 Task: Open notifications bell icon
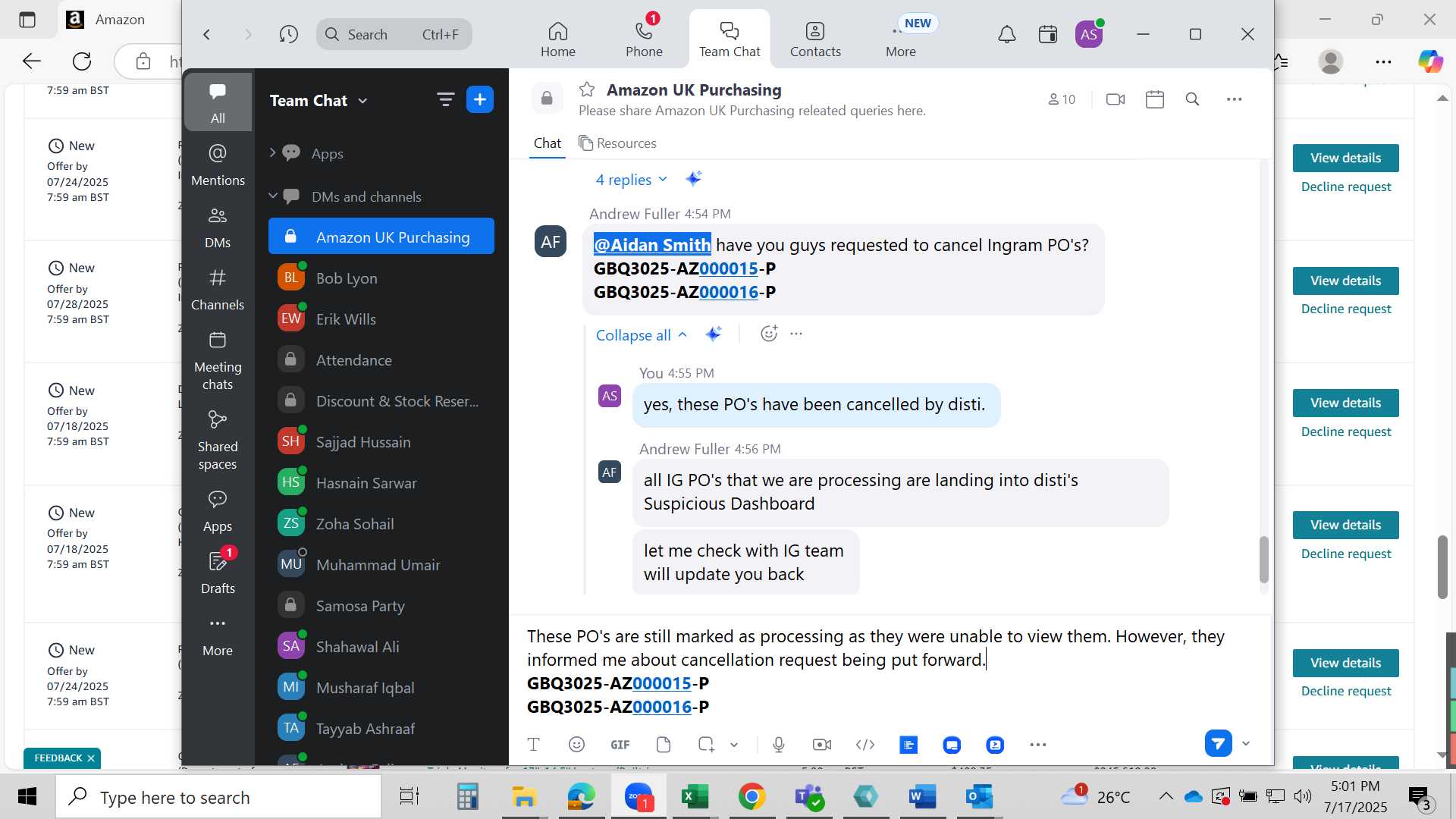pyautogui.click(x=1007, y=34)
